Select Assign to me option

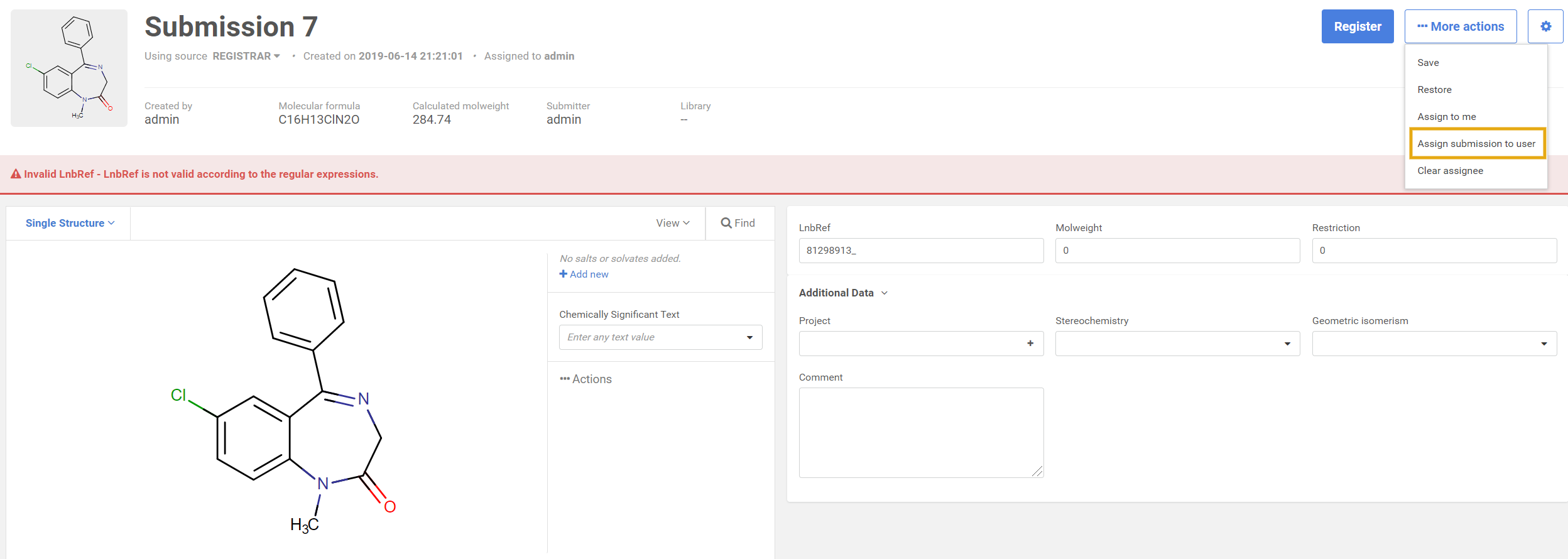coord(1446,117)
